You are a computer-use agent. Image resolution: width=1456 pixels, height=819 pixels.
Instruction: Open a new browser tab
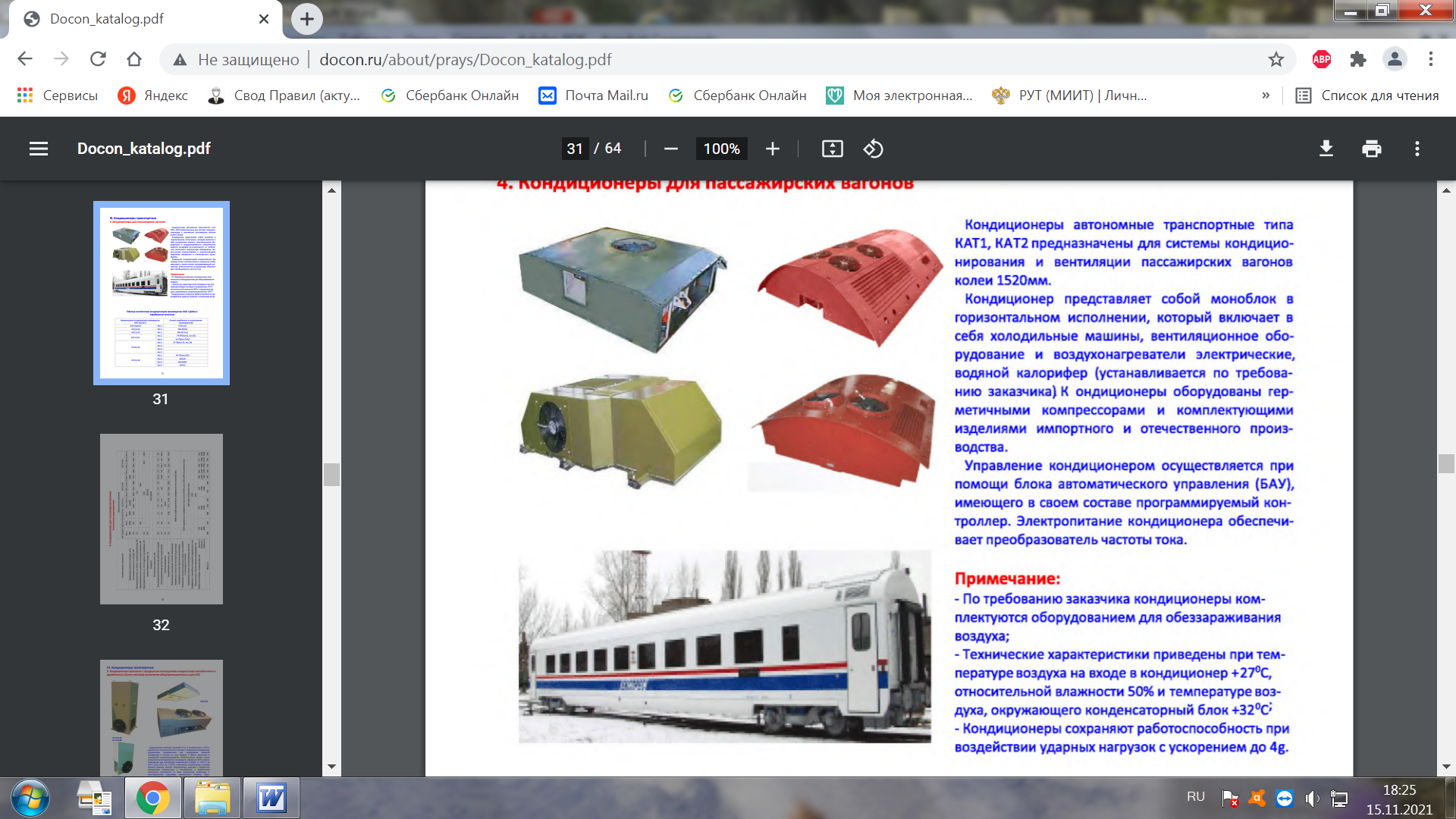[306, 19]
